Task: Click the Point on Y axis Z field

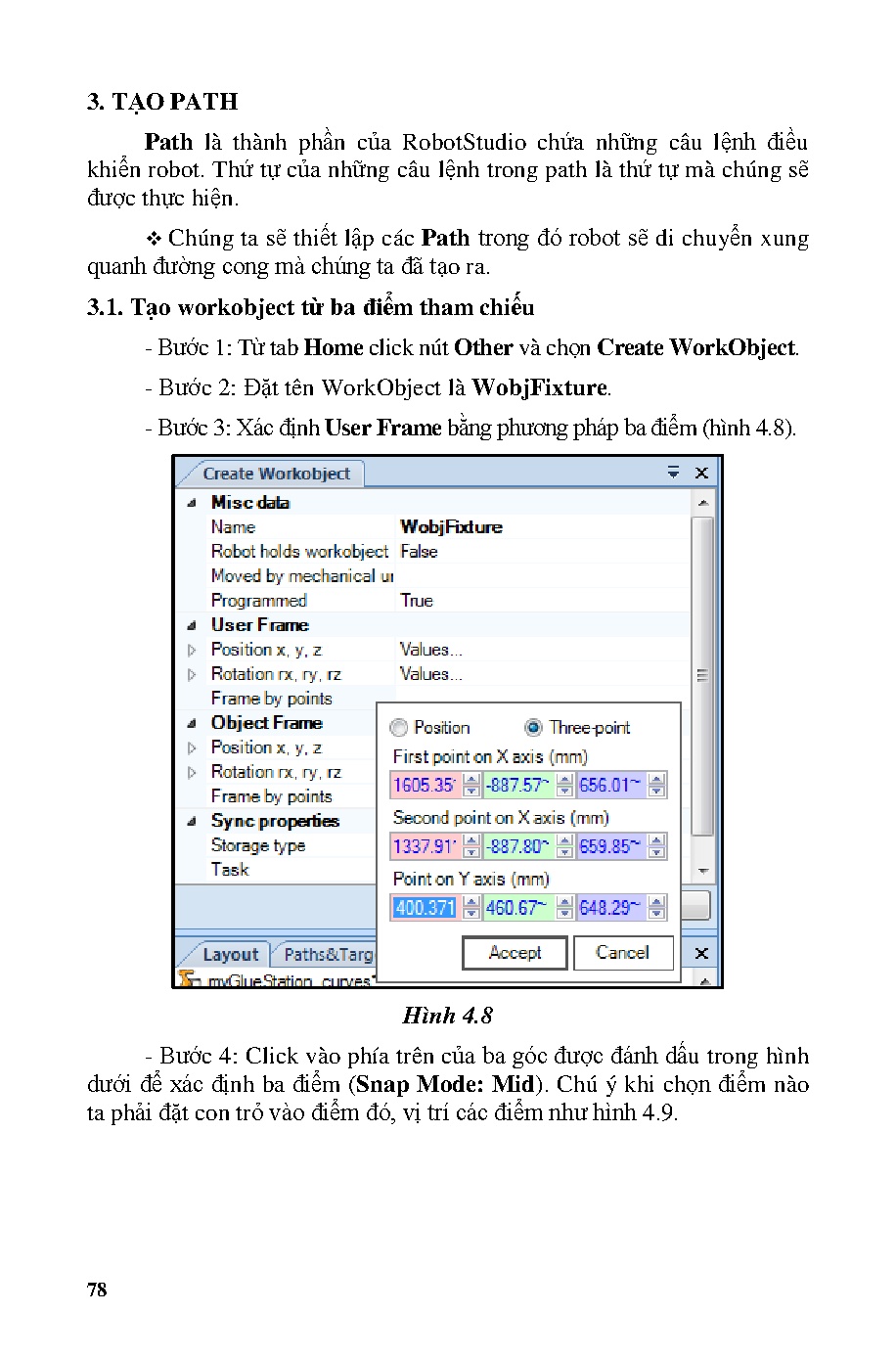Action: click(x=610, y=908)
